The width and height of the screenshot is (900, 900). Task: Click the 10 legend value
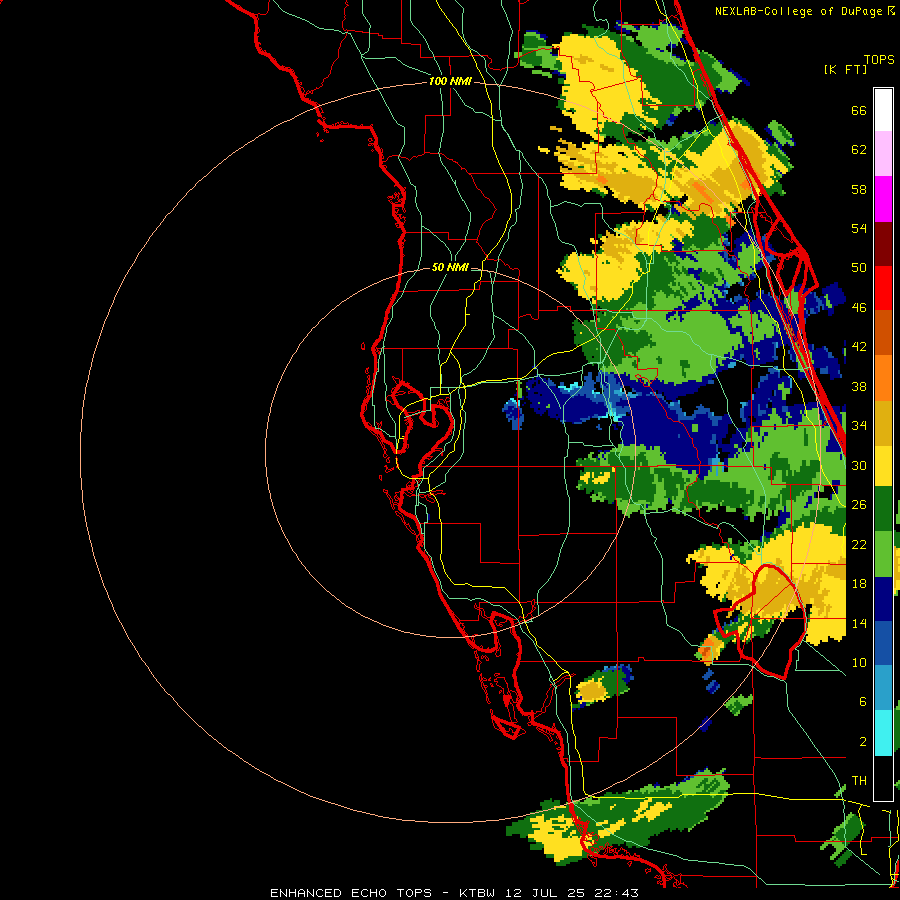[x=859, y=662]
